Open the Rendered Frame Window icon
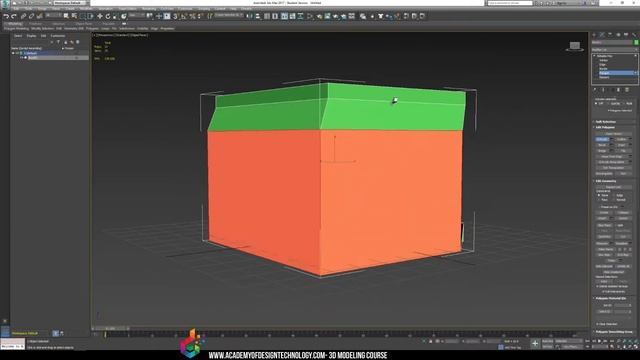Viewport: 640px width, 360px height. (x=328, y=16)
